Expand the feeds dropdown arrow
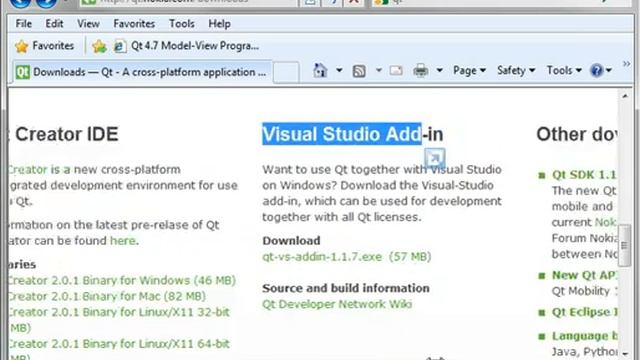The image size is (640, 360). (x=378, y=71)
